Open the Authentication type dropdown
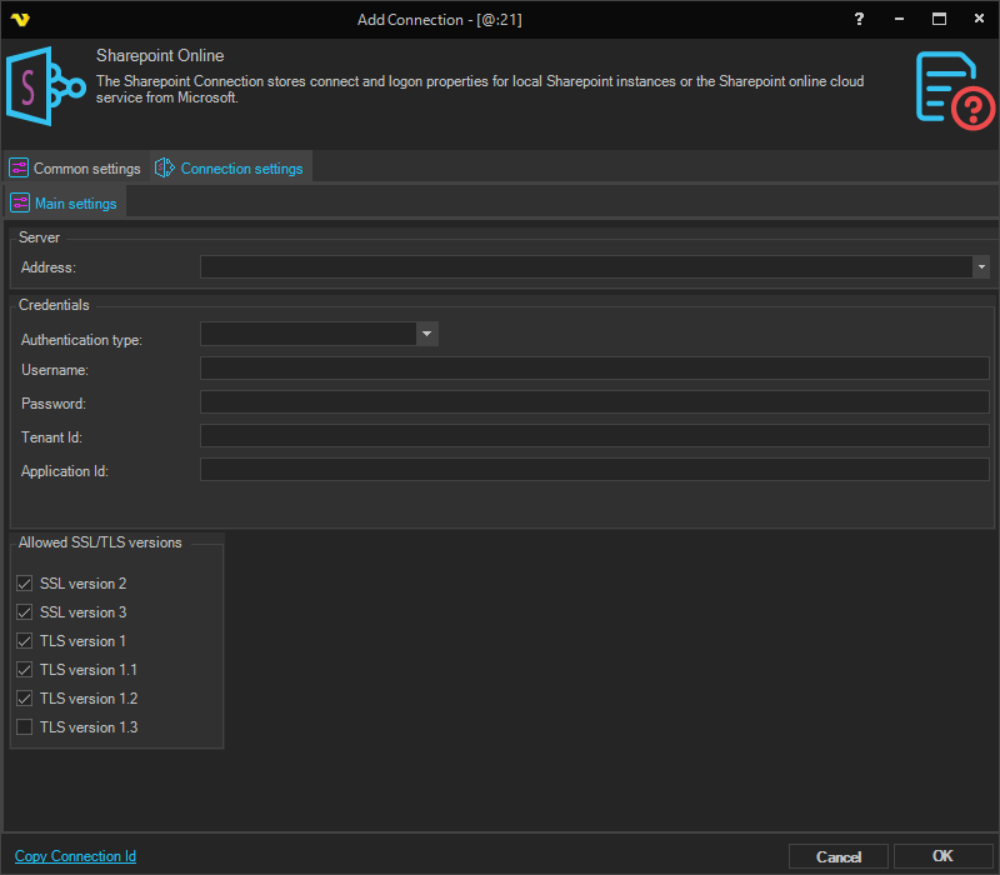Viewport: 1000px width, 875px height. pos(427,334)
